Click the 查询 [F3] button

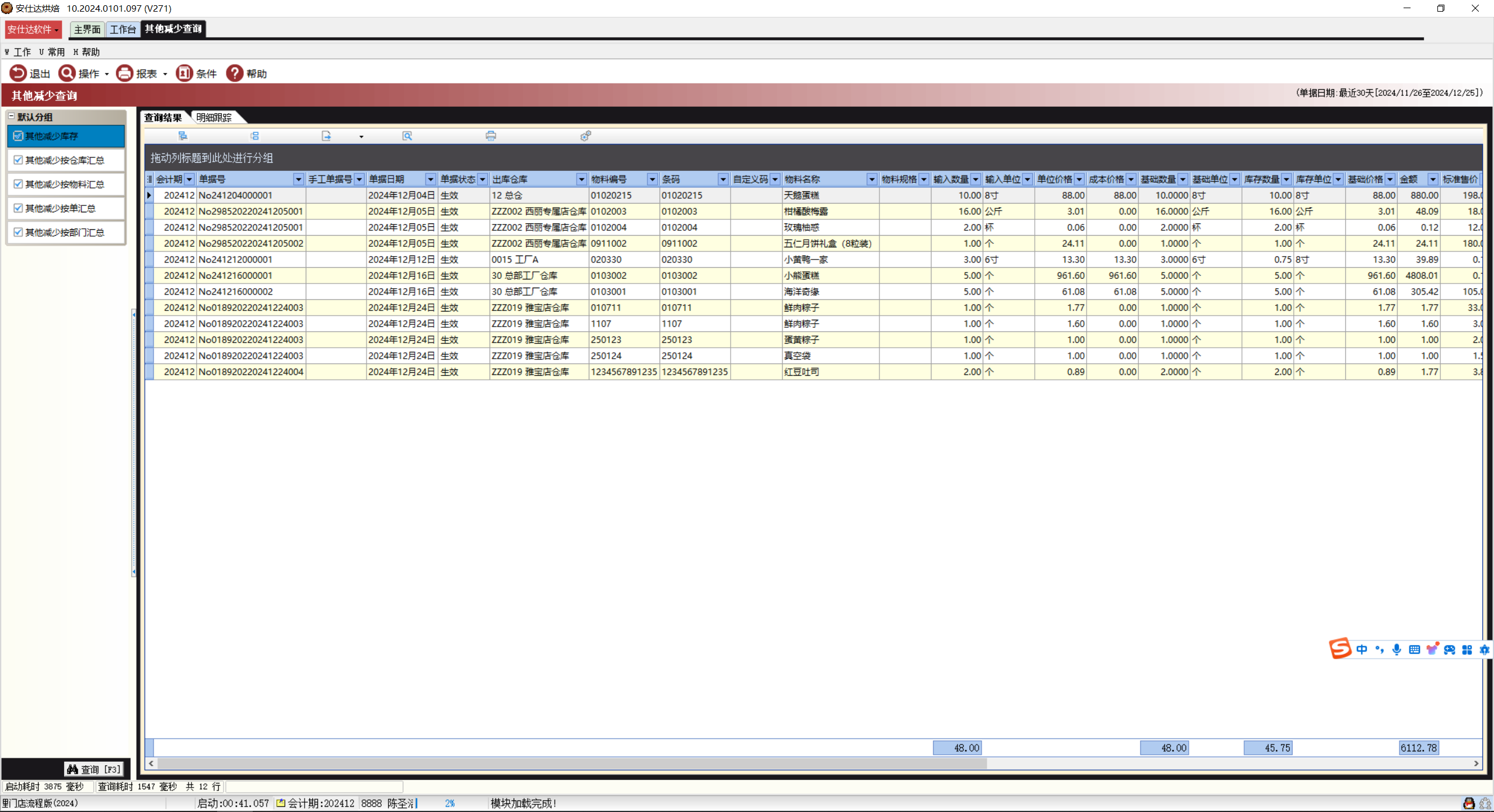click(94, 769)
